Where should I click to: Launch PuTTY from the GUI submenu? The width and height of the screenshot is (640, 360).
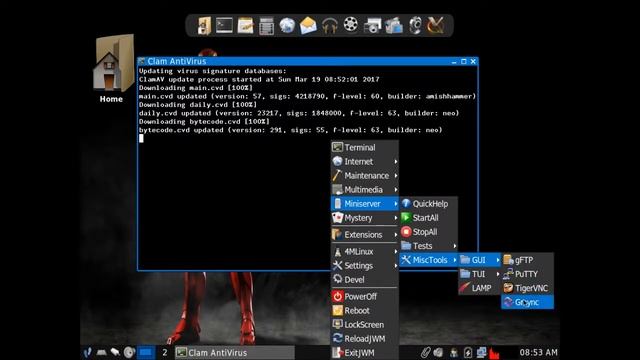[527, 274]
